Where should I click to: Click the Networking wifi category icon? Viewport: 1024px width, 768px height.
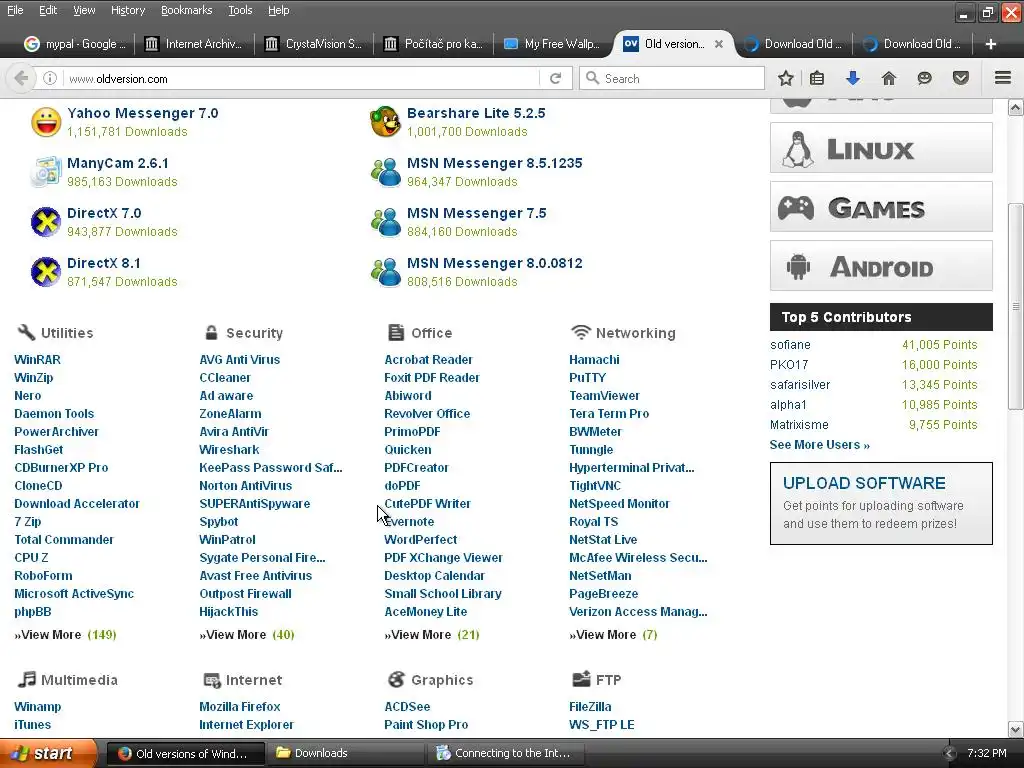(581, 332)
